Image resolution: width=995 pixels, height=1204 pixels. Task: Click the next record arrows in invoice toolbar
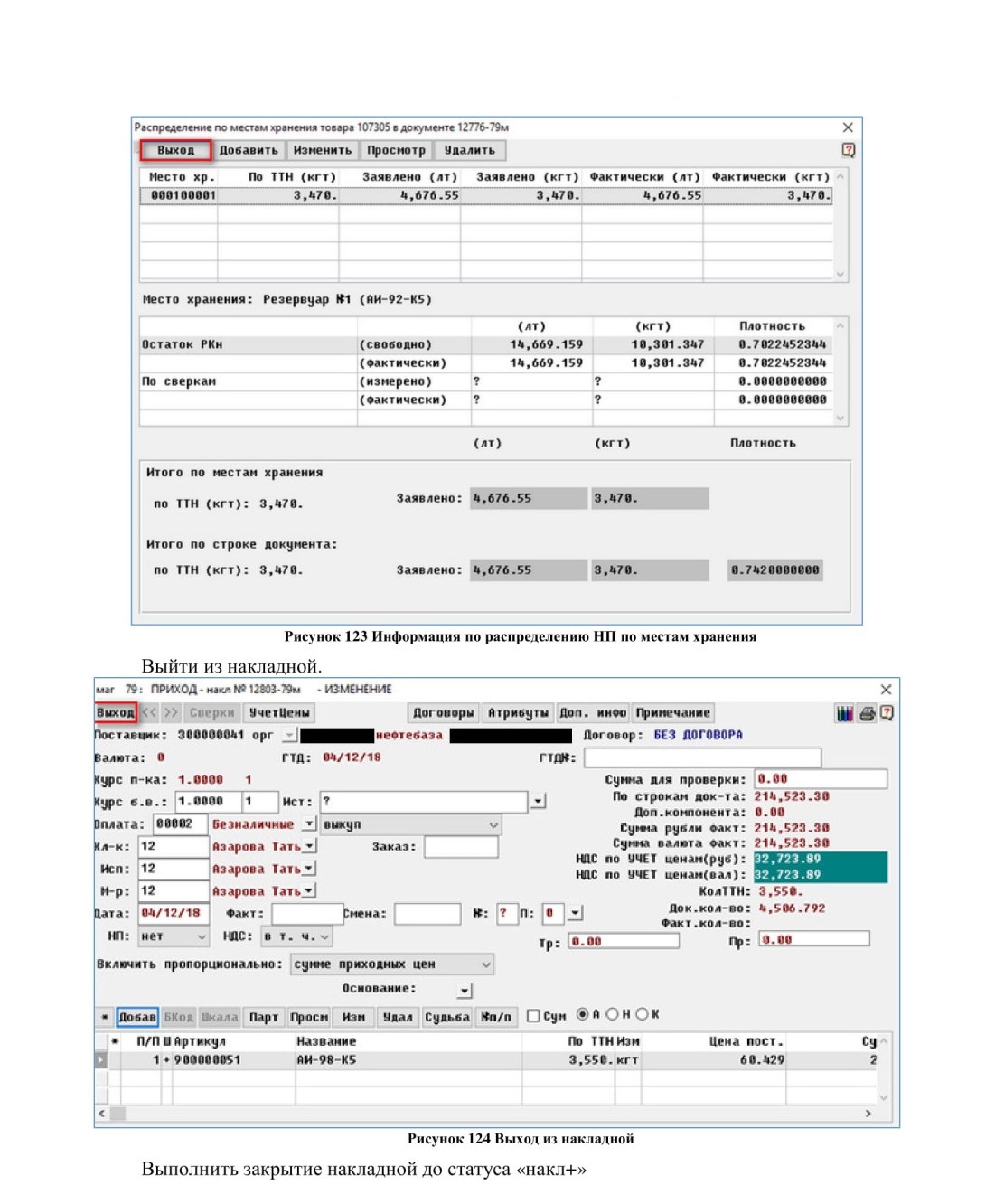click(x=171, y=712)
